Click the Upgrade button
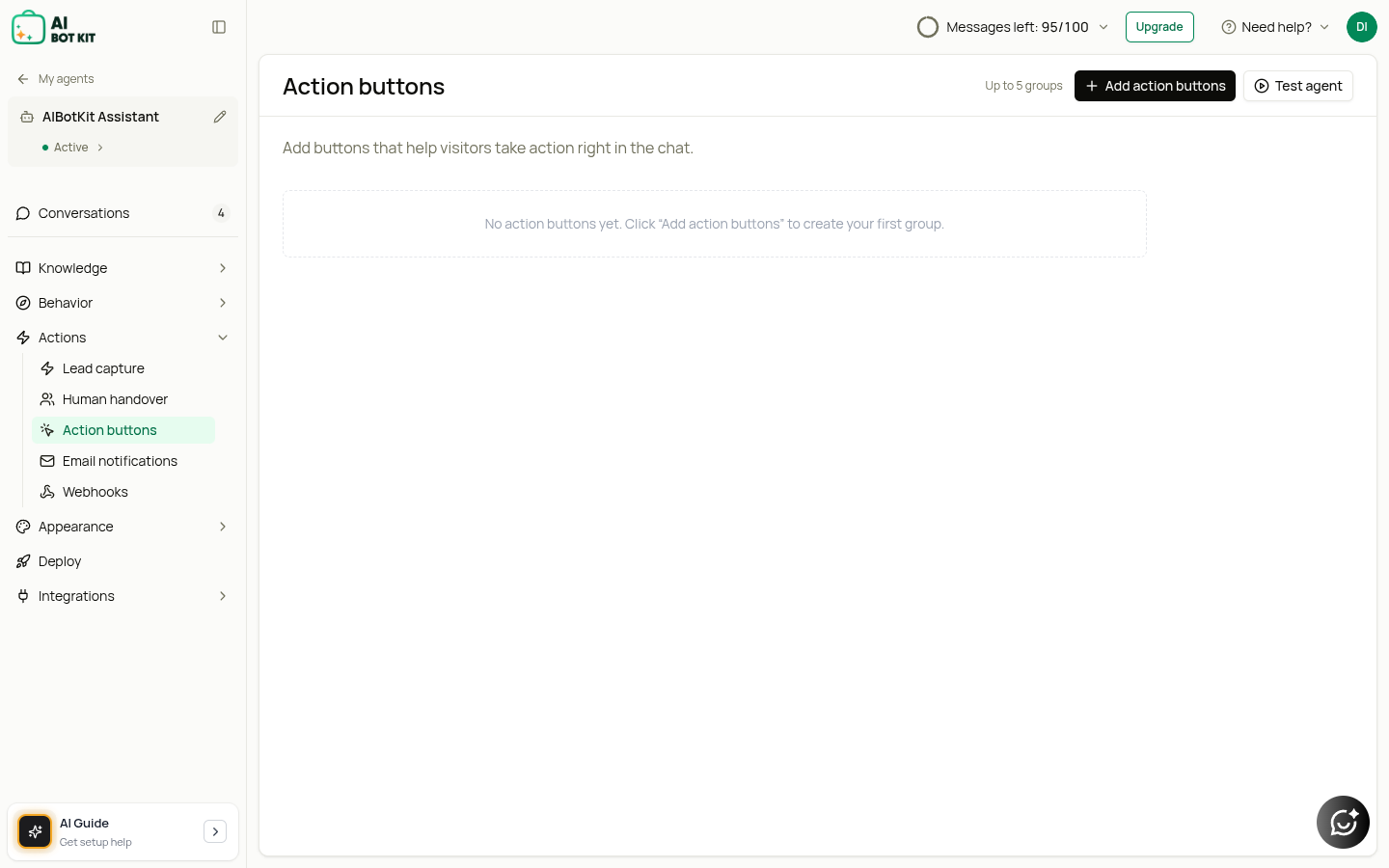1389x868 pixels. click(1159, 27)
